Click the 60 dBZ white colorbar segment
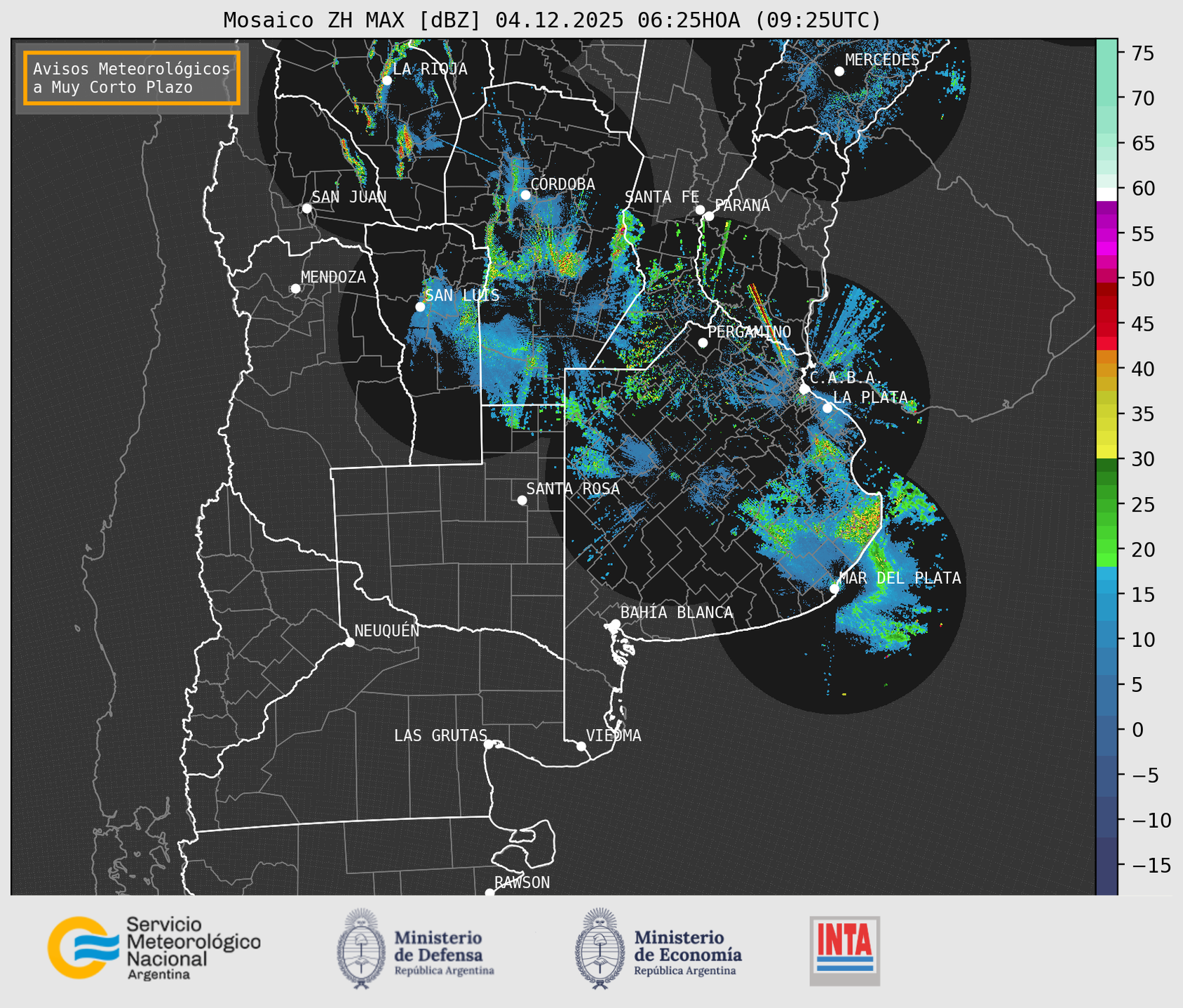Viewport: 1183px width, 1008px height. [1106, 194]
